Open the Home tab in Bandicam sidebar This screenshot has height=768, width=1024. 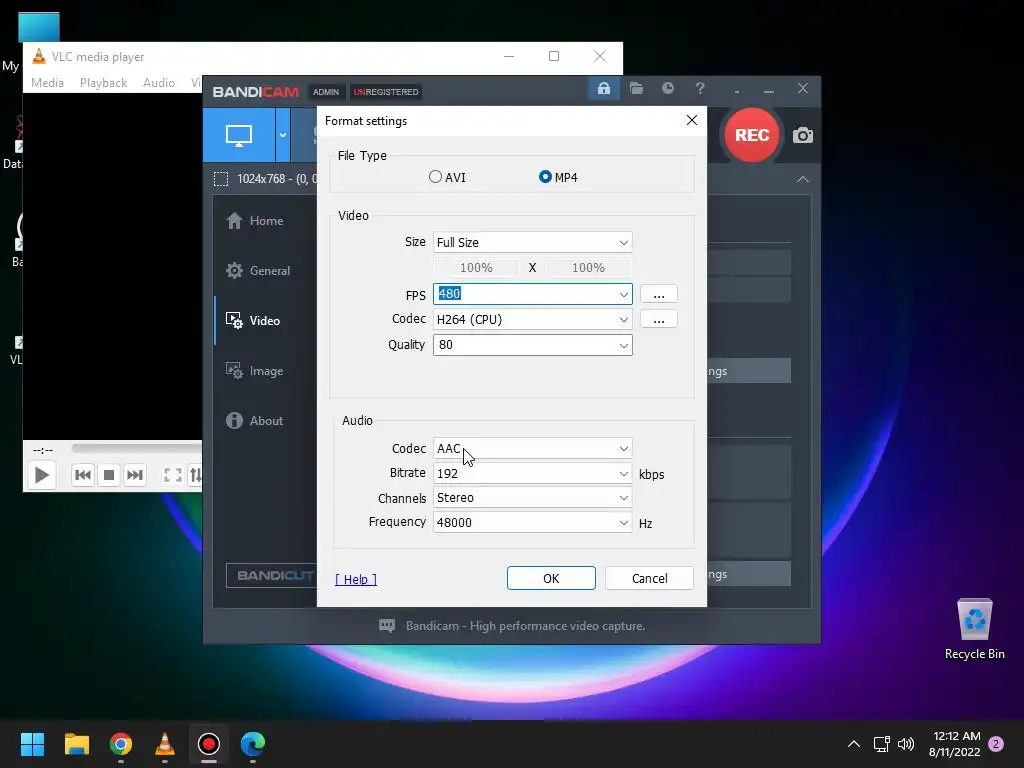point(255,221)
